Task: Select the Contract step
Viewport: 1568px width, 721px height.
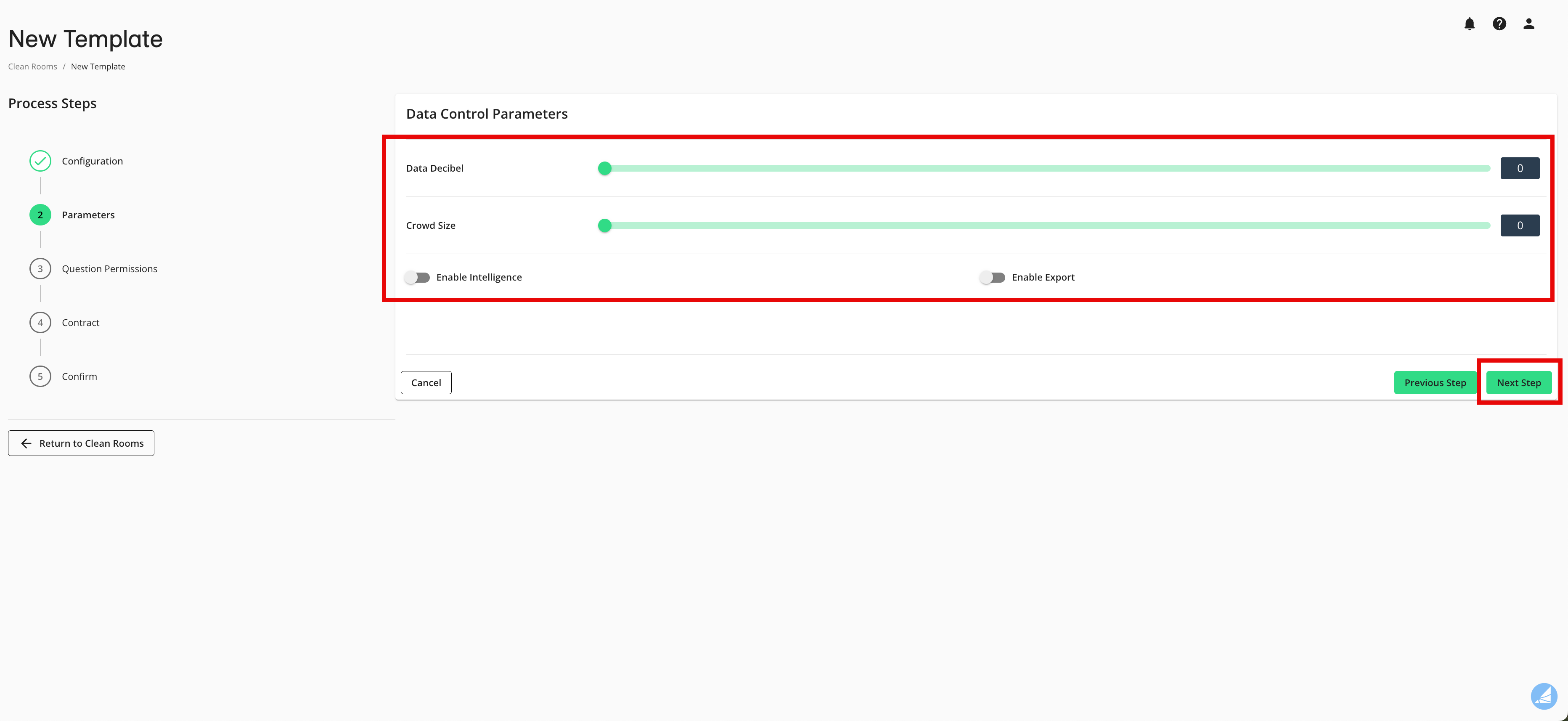Action: (x=40, y=322)
